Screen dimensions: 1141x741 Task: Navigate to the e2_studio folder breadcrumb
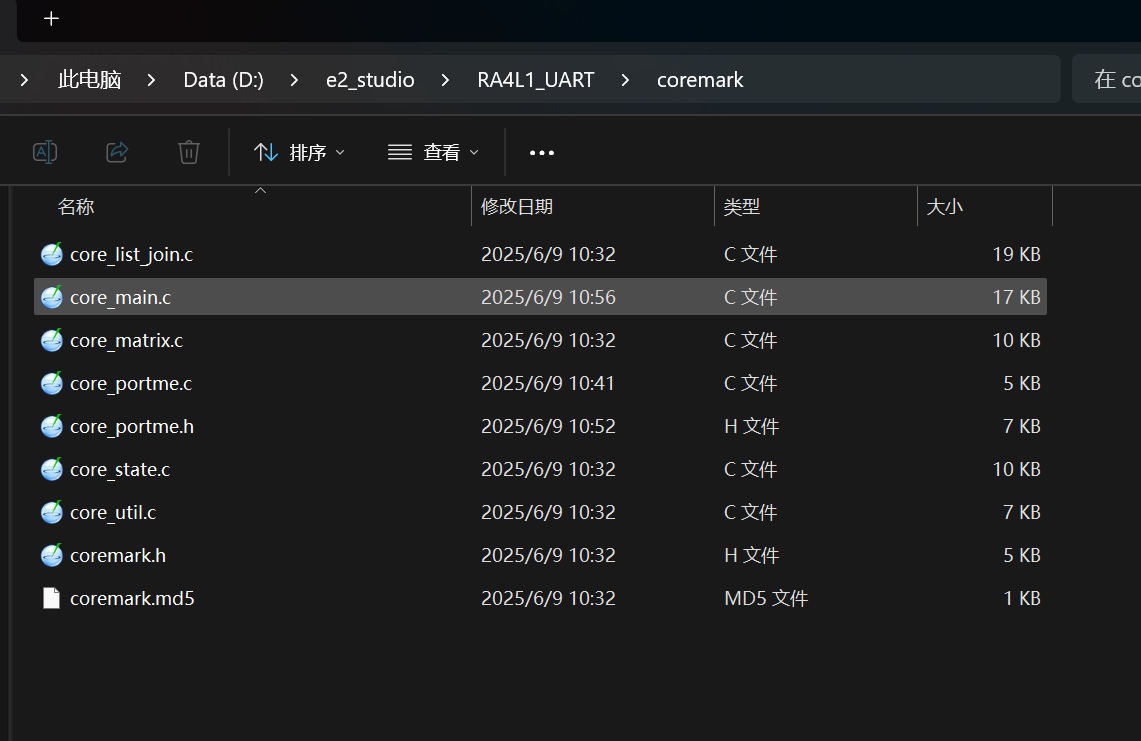click(x=370, y=80)
